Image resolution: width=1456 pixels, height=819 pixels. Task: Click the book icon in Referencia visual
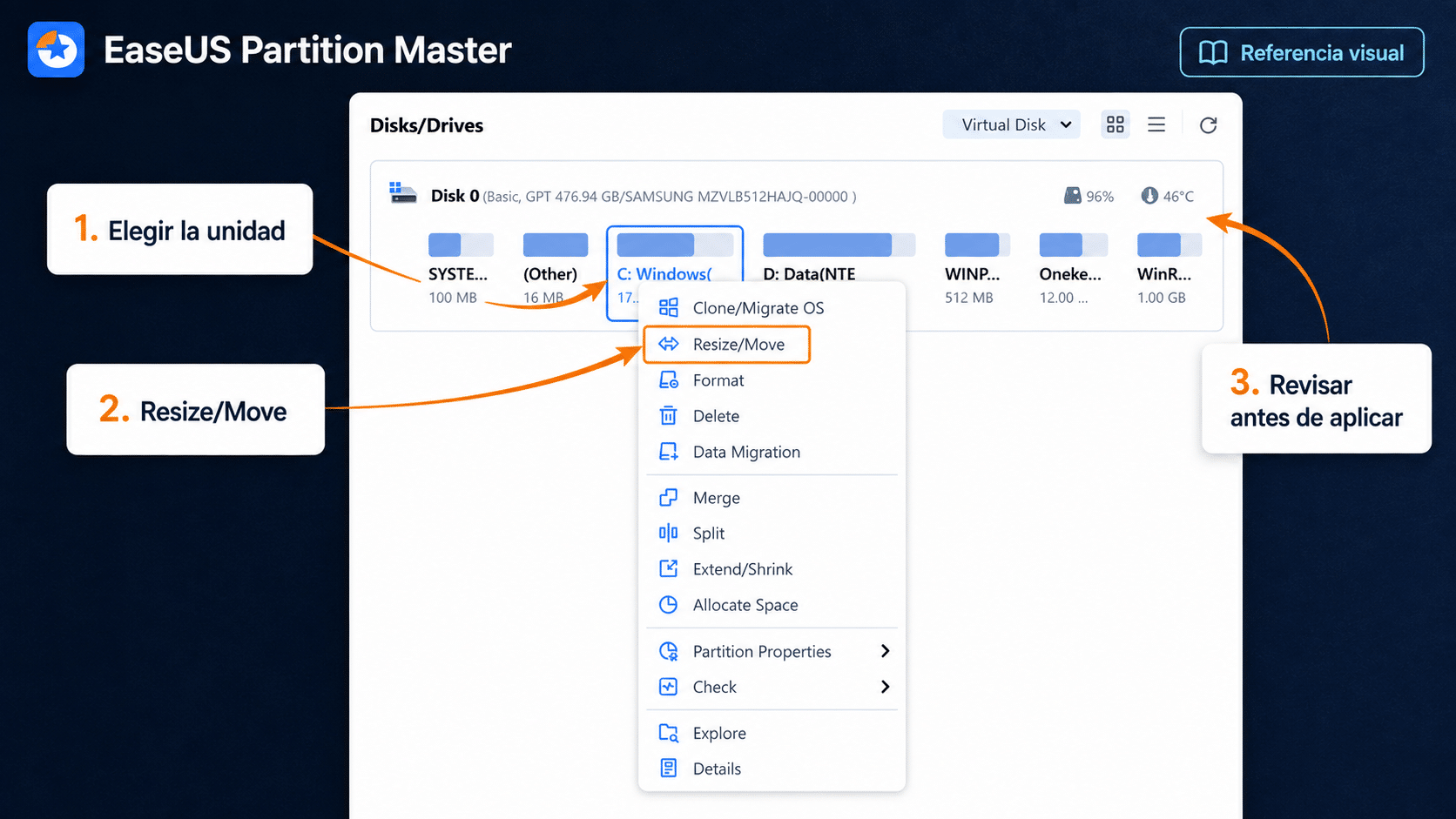click(x=1213, y=53)
